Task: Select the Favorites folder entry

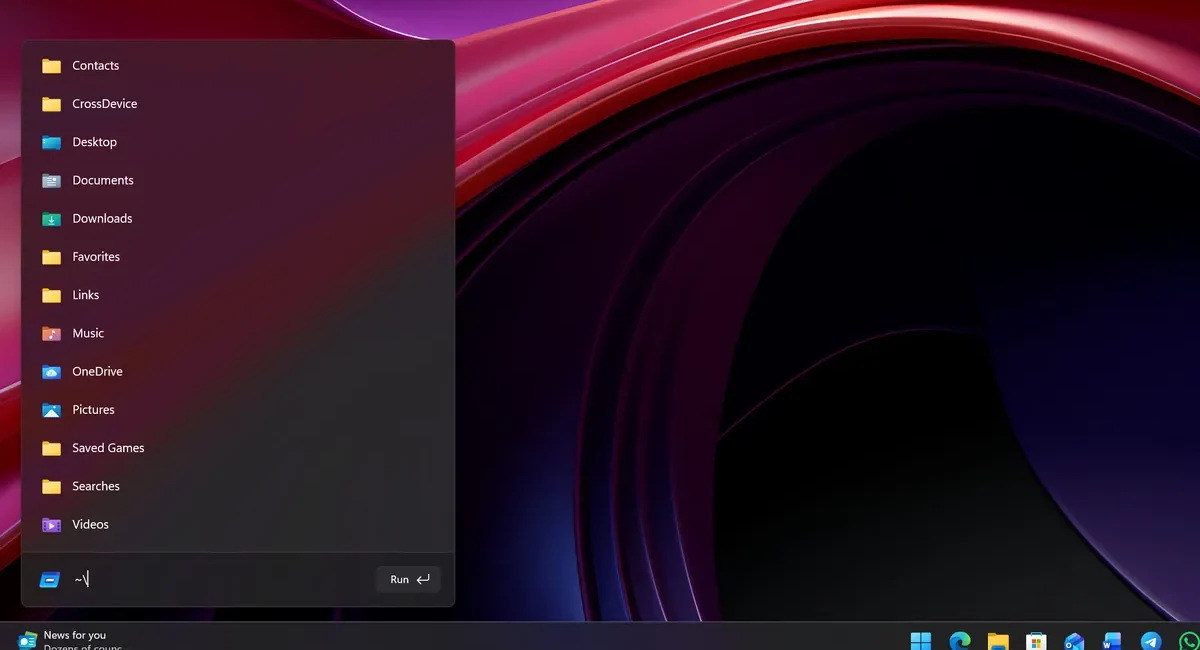Action: pos(238,257)
